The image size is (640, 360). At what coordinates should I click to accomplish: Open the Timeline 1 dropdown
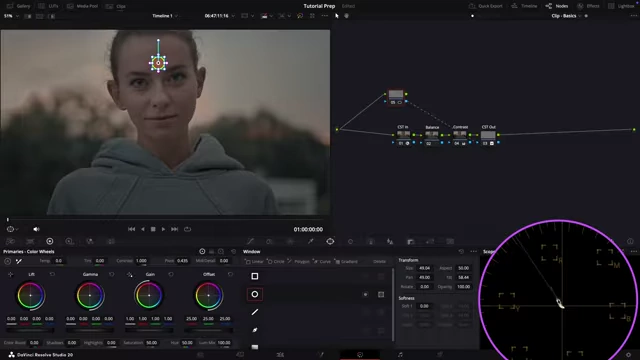165,16
